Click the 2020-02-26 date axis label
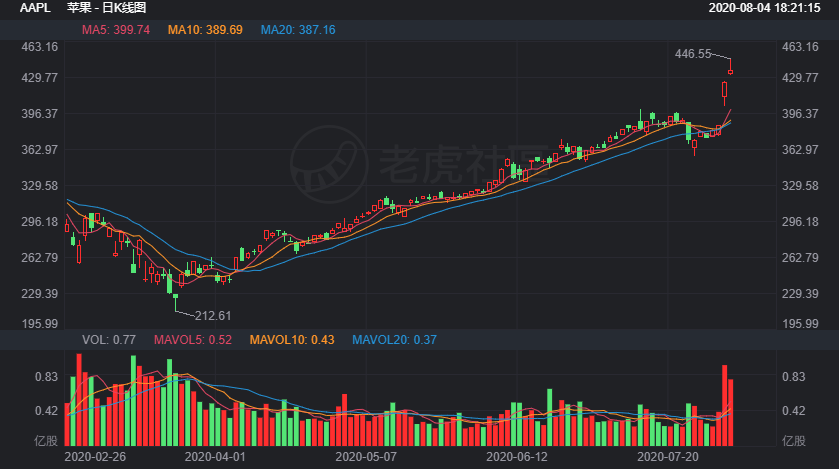 (95, 457)
